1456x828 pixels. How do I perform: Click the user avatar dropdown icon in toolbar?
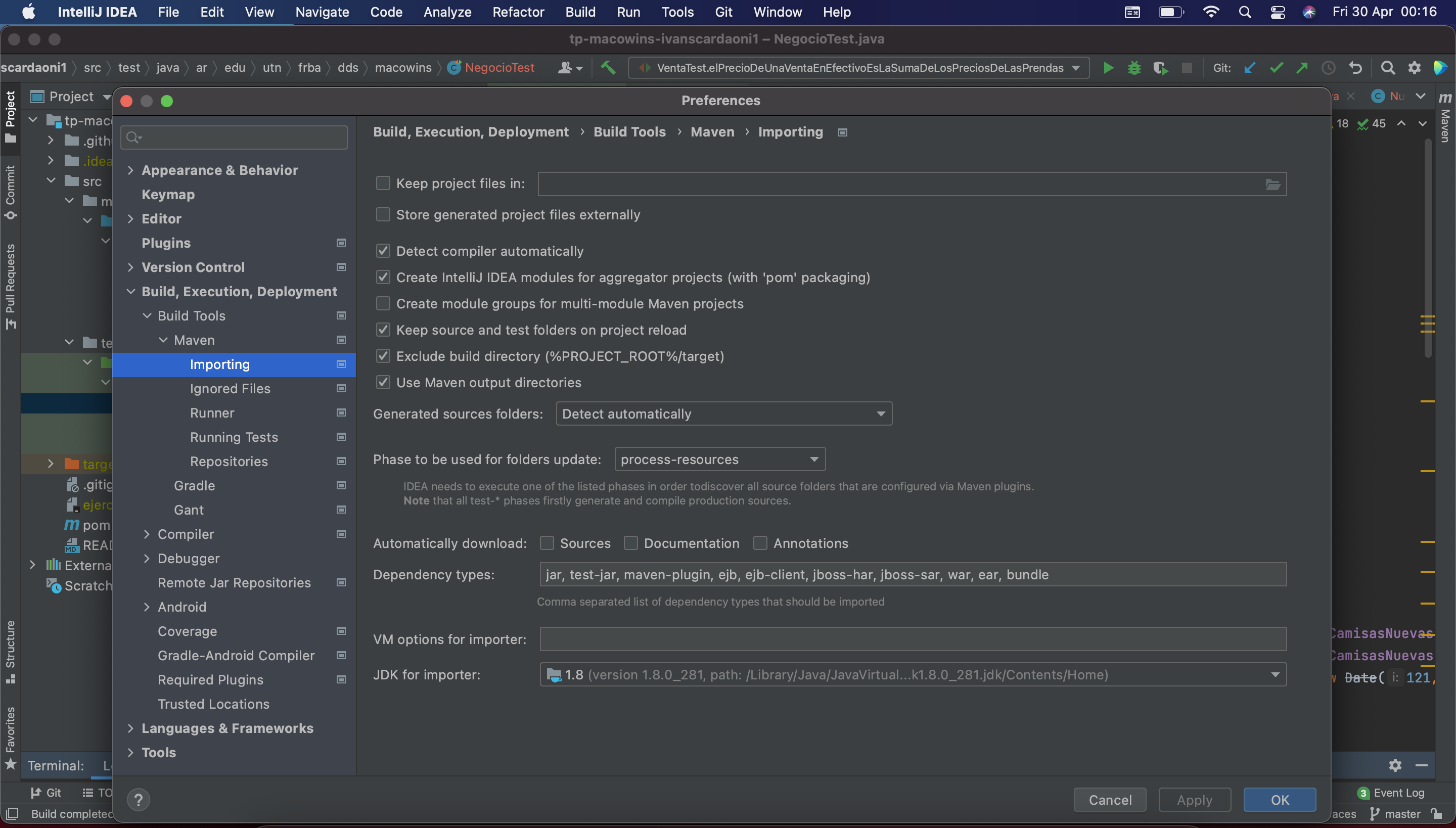click(570, 68)
